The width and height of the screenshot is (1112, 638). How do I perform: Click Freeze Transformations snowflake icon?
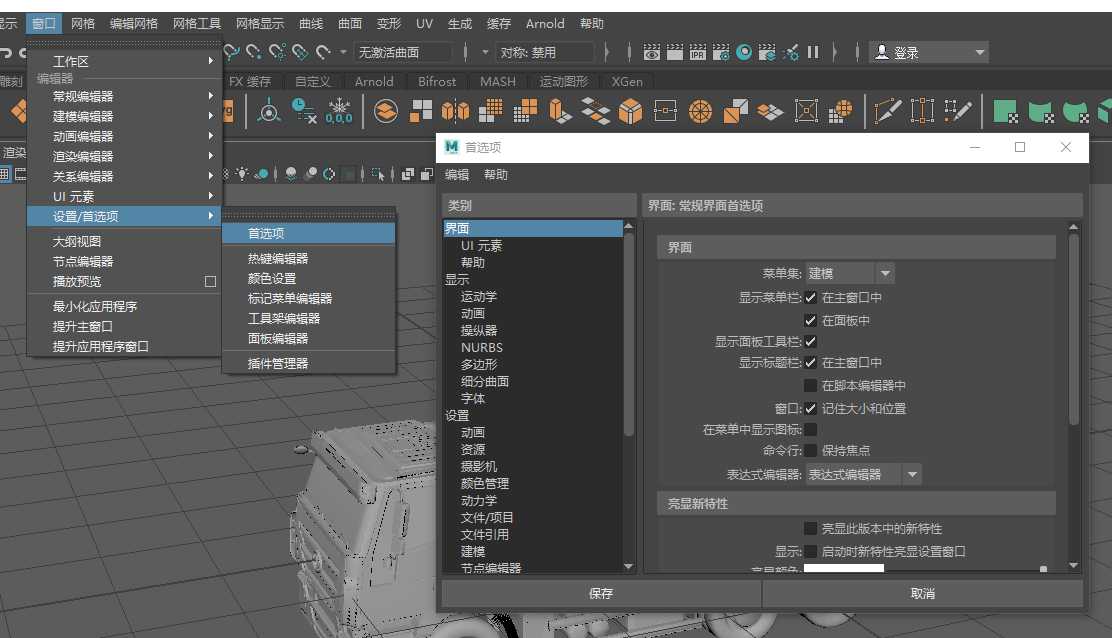point(339,111)
